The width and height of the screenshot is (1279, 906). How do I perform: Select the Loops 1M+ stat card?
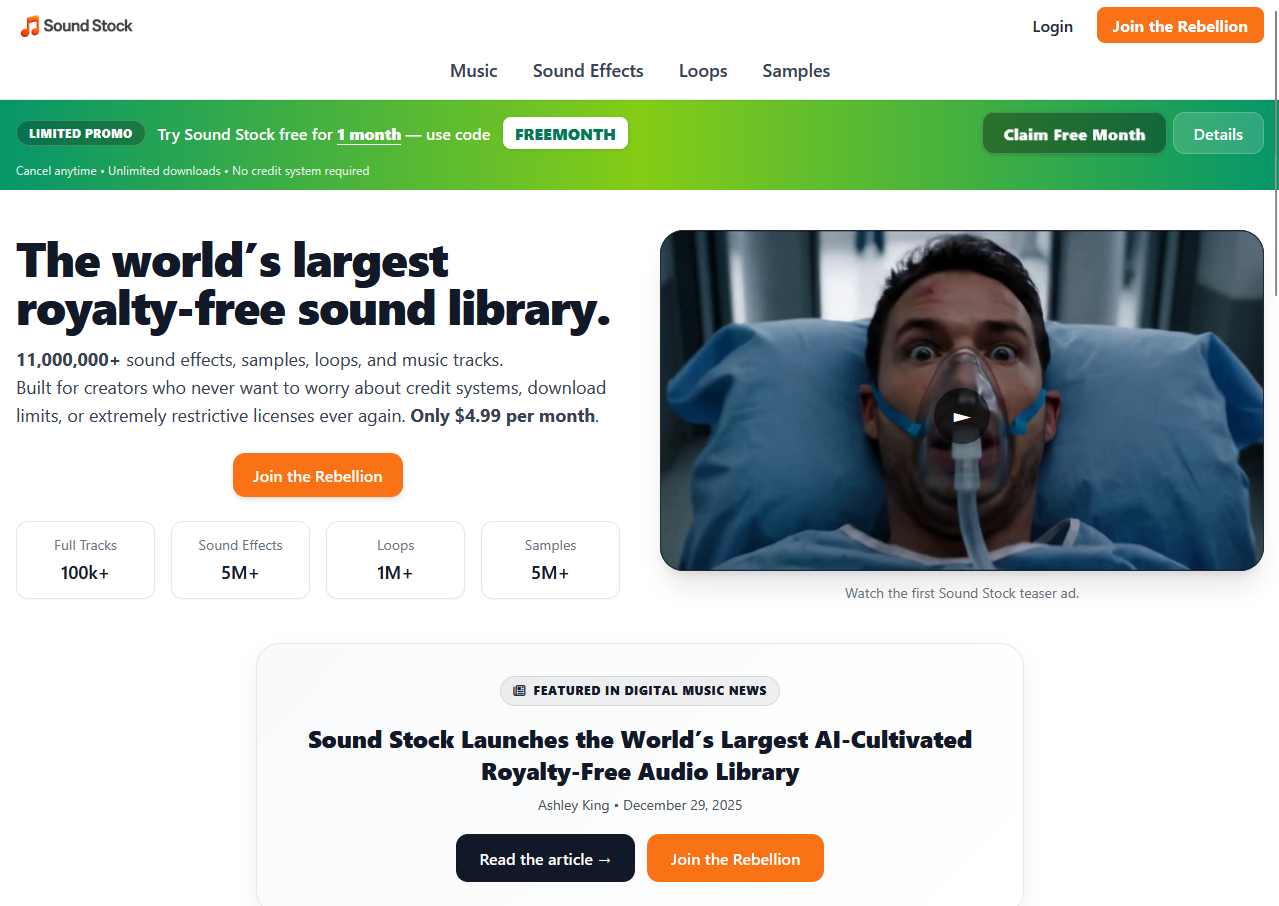click(x=395, y=560)
